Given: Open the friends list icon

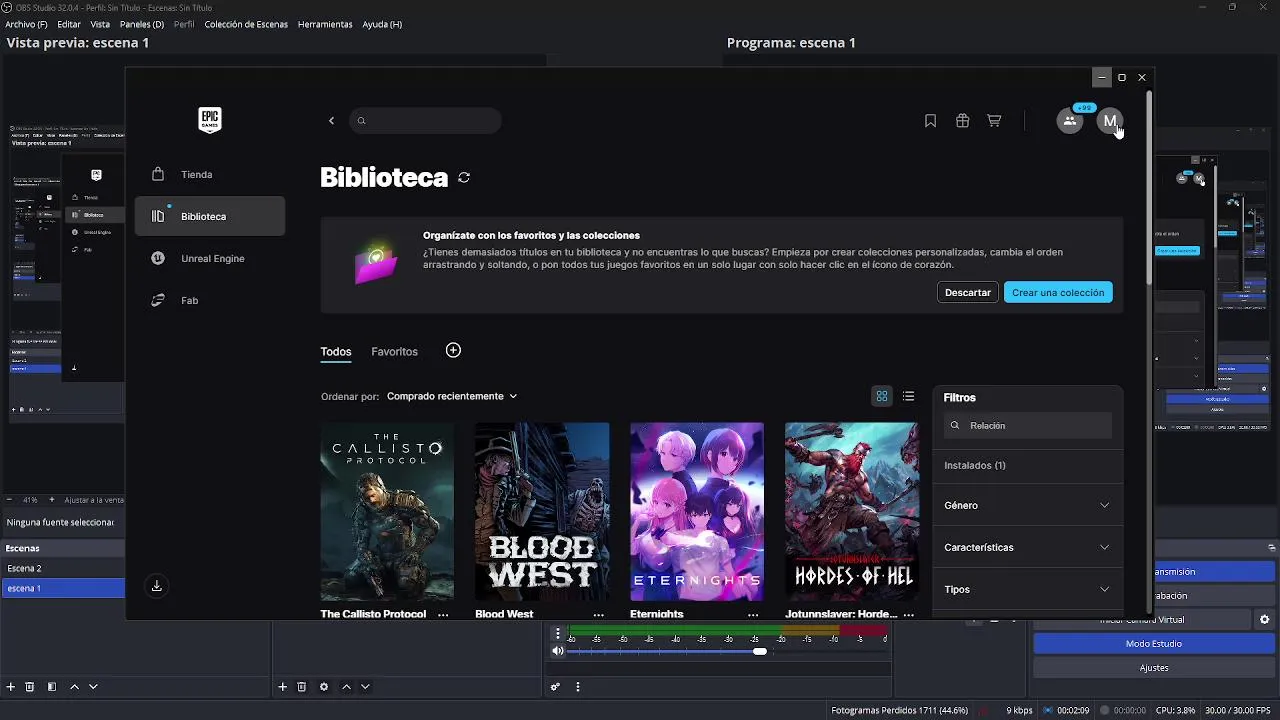Looking at the screenshot, I should pos(1070,121).
